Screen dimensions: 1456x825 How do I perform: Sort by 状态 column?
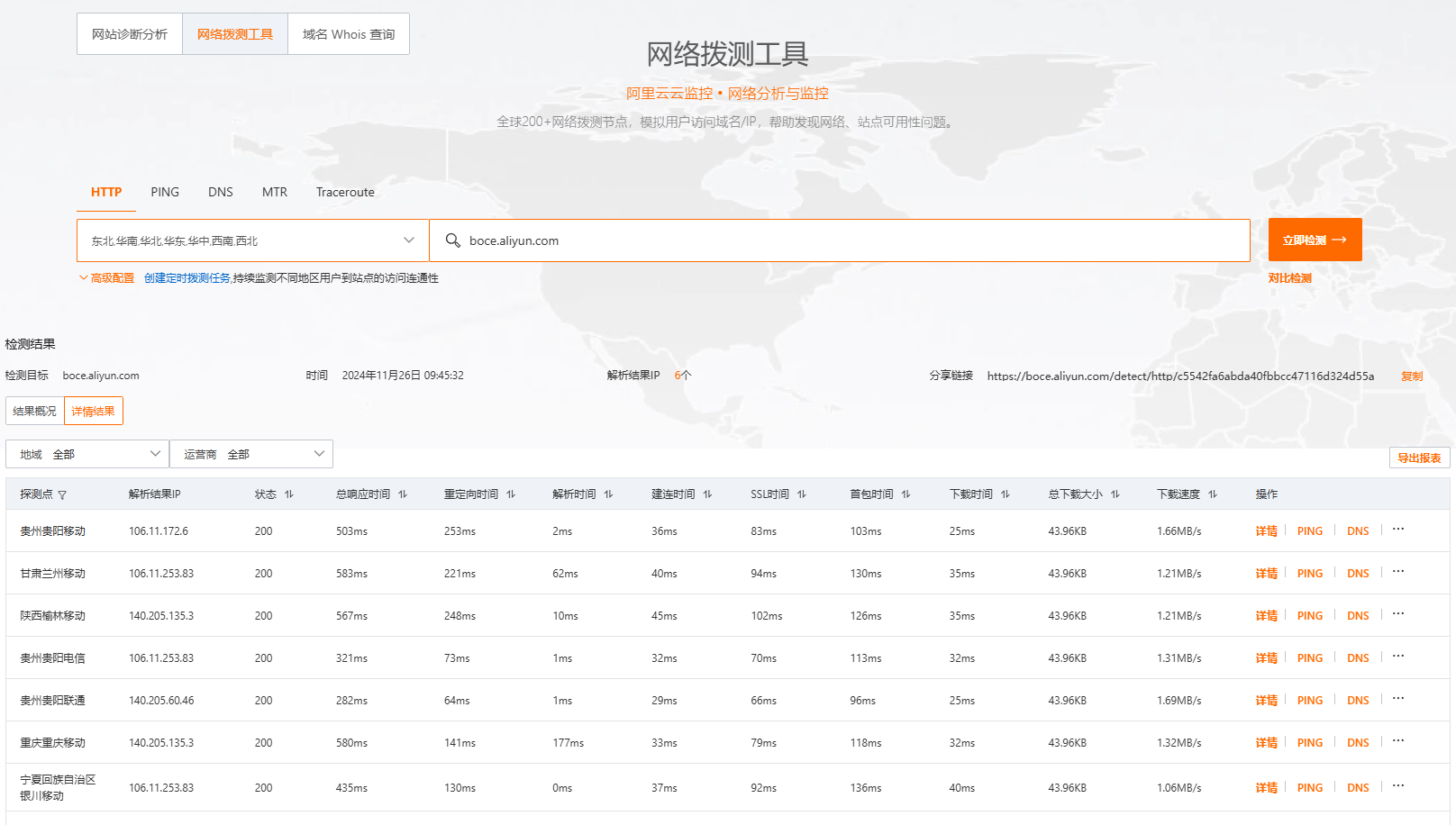pos(289,494)
